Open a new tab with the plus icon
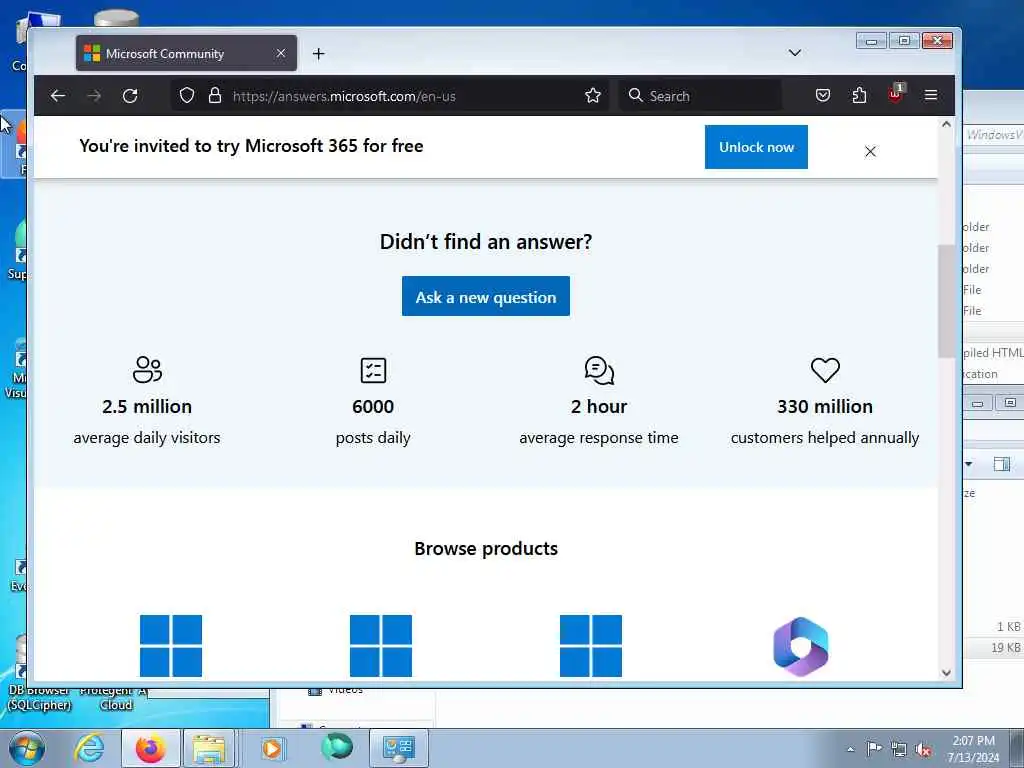Screen dimensions: 1024x768 pos(319,54)
